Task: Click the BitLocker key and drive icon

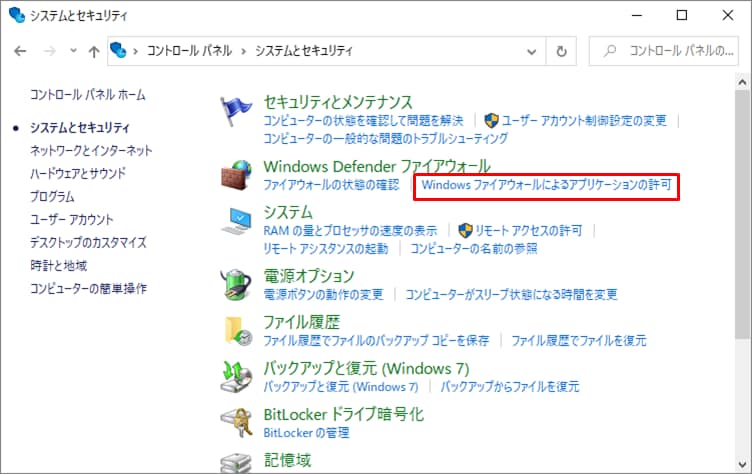Action: click(x=236, y=423)
